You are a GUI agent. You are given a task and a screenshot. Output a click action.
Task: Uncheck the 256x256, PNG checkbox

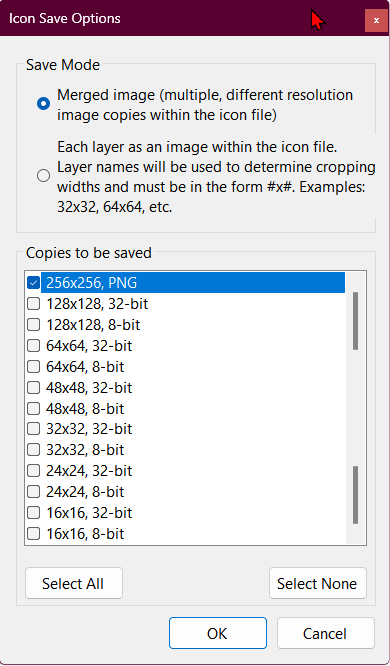[33, 282]
